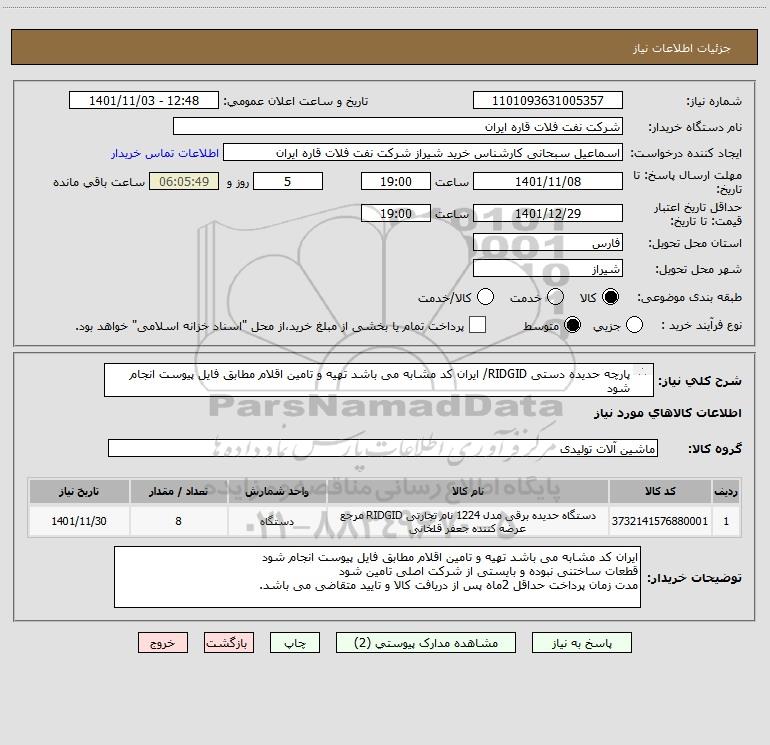Click the announcement date field 1401/11/03 - 12:48

click(144, 100)
